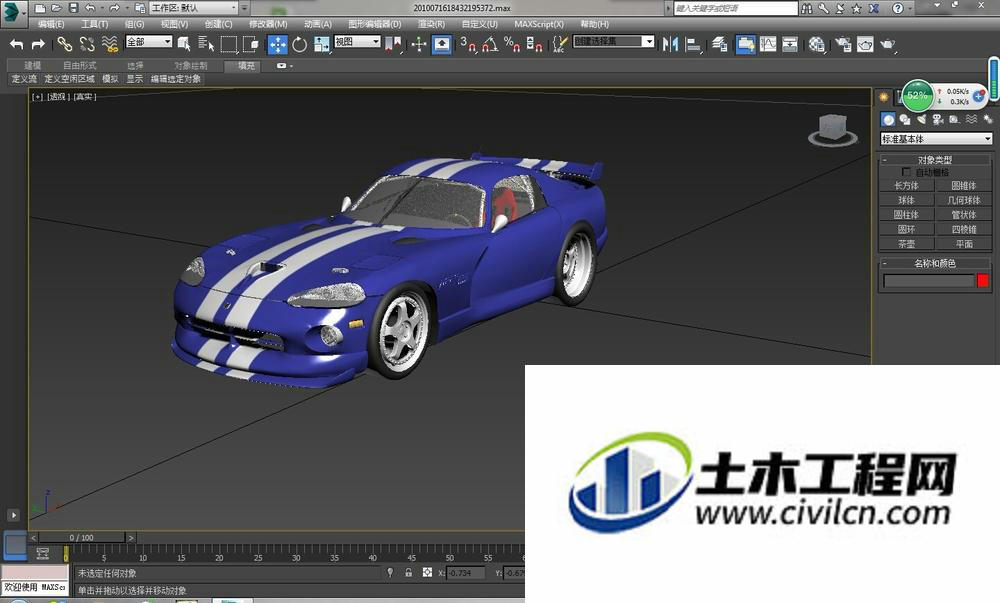Toggle the Angle Snap button
Viewport: 1000px width, 603px height.
pyautogui.click(x=490, y=44)
